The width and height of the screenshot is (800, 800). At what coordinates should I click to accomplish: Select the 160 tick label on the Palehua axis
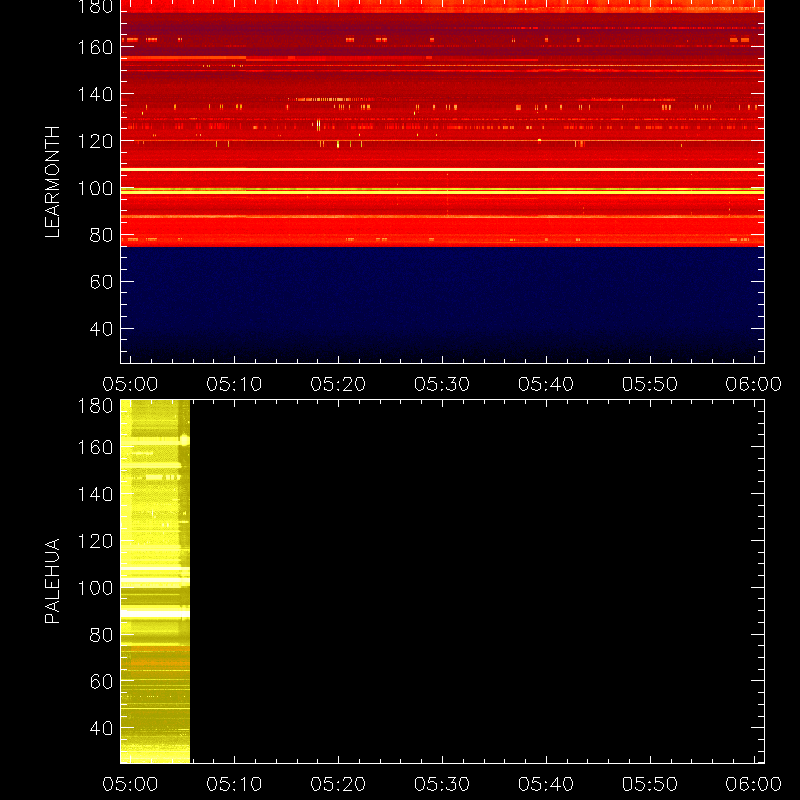[x=95, y=447]
